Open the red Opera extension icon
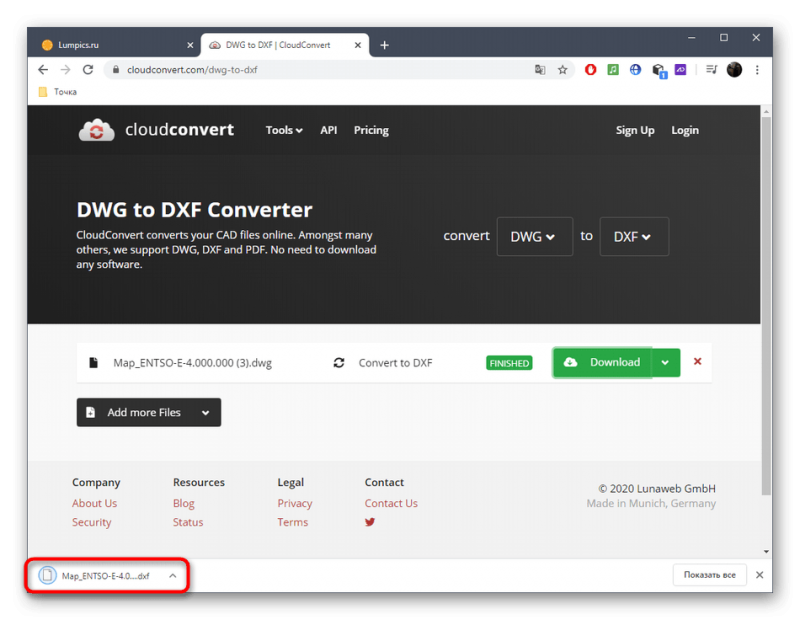This screenshot has width=800, height=620. pos(590,69)
